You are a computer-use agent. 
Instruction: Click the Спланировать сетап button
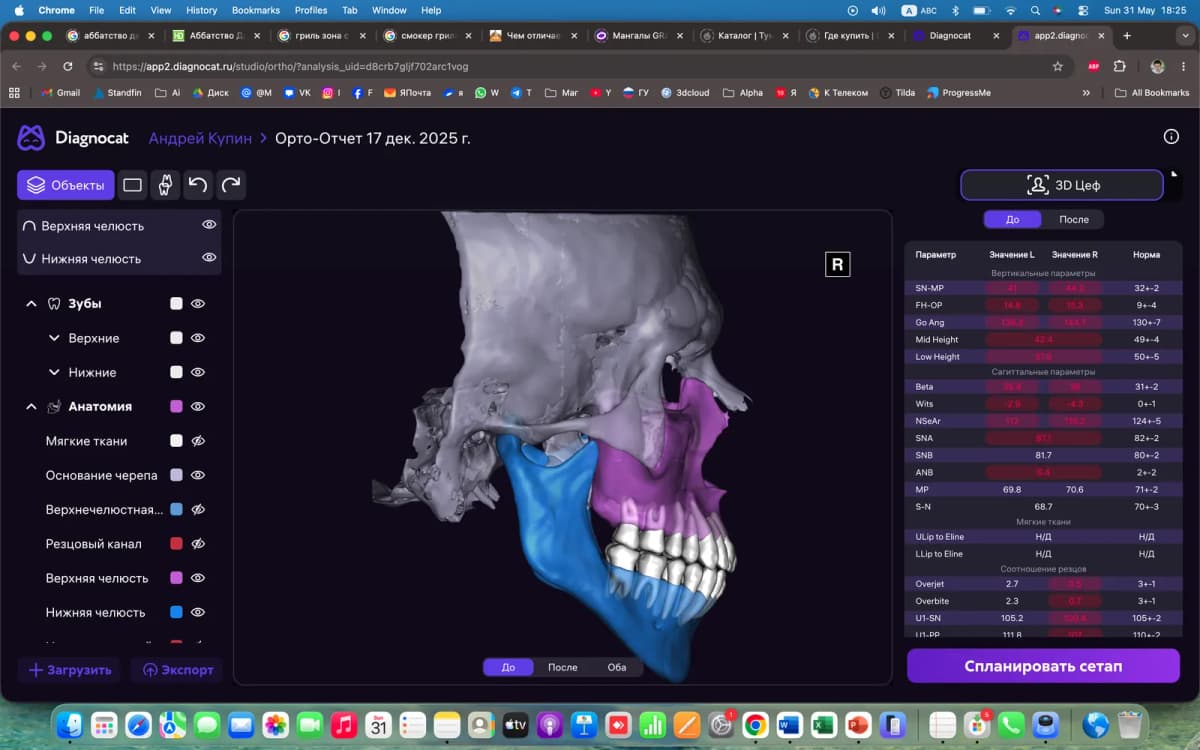1043,666
